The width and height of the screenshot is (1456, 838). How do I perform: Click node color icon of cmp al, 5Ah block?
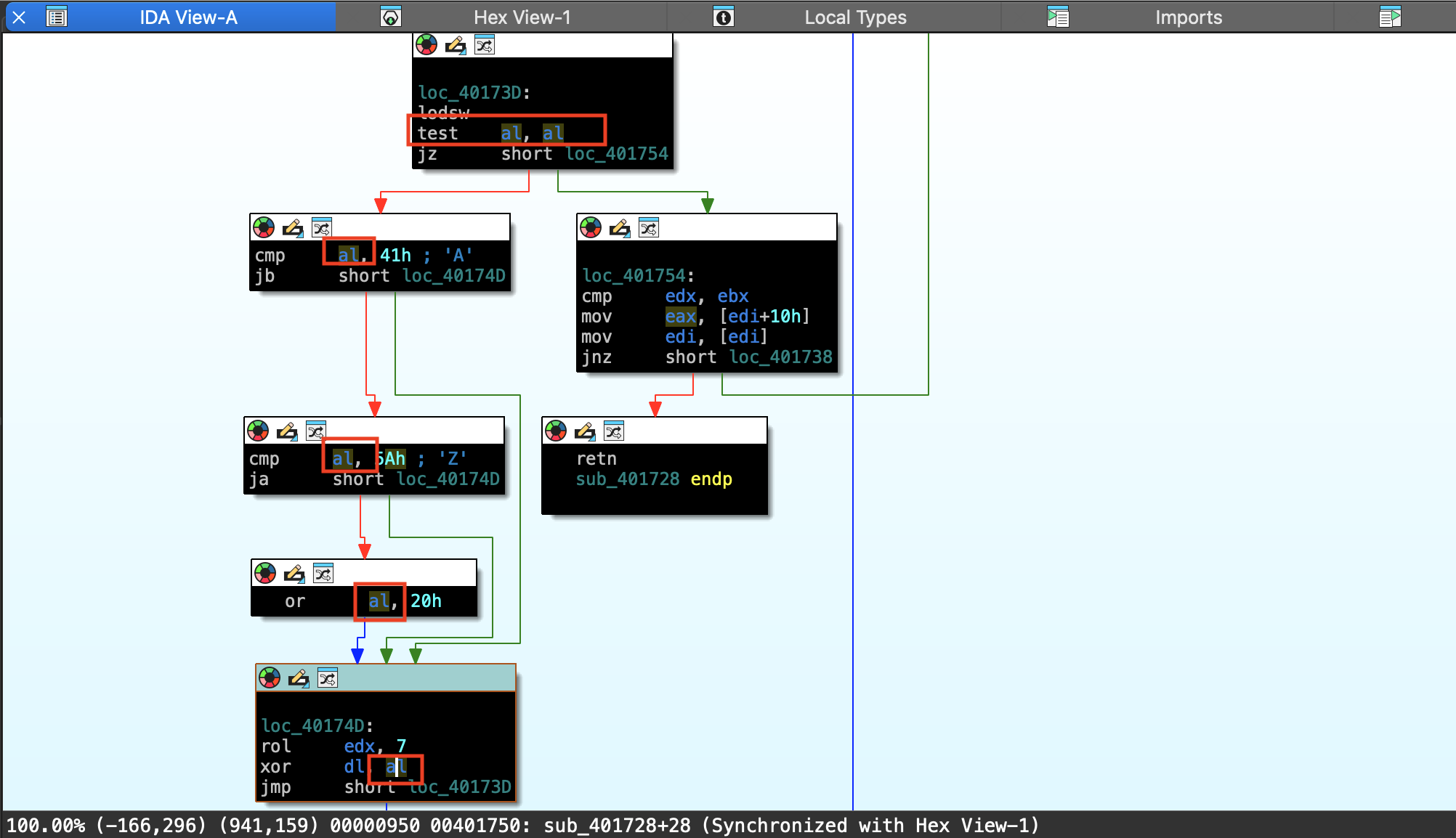(x=258, y=431)
